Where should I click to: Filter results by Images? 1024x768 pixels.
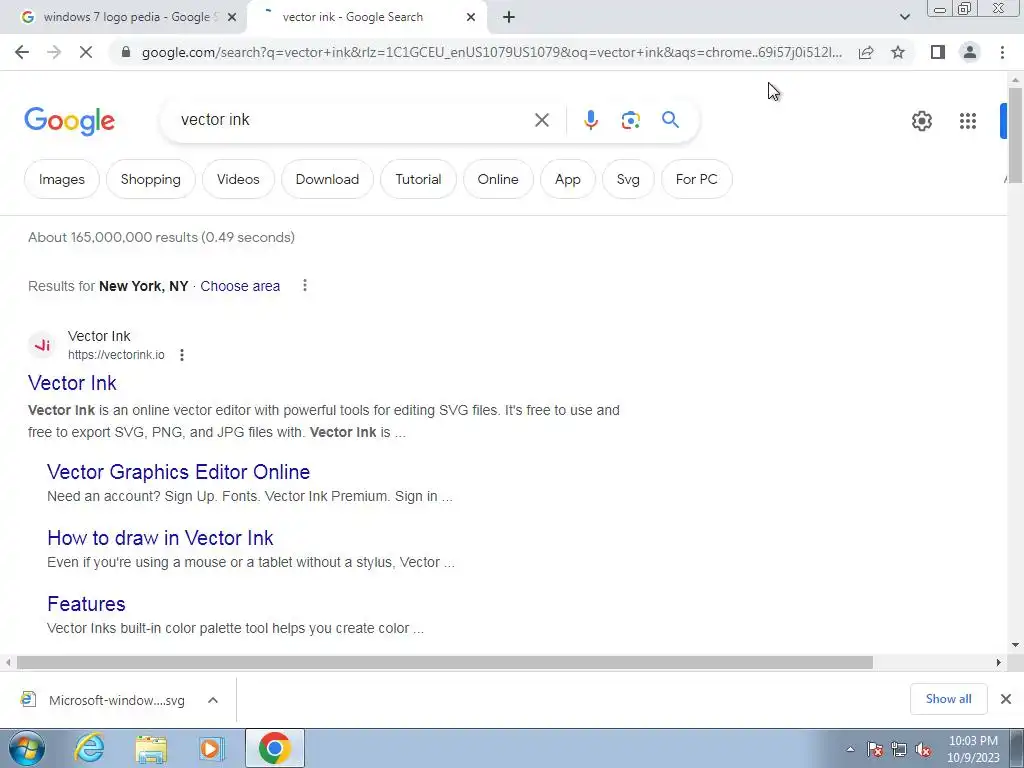61,179
